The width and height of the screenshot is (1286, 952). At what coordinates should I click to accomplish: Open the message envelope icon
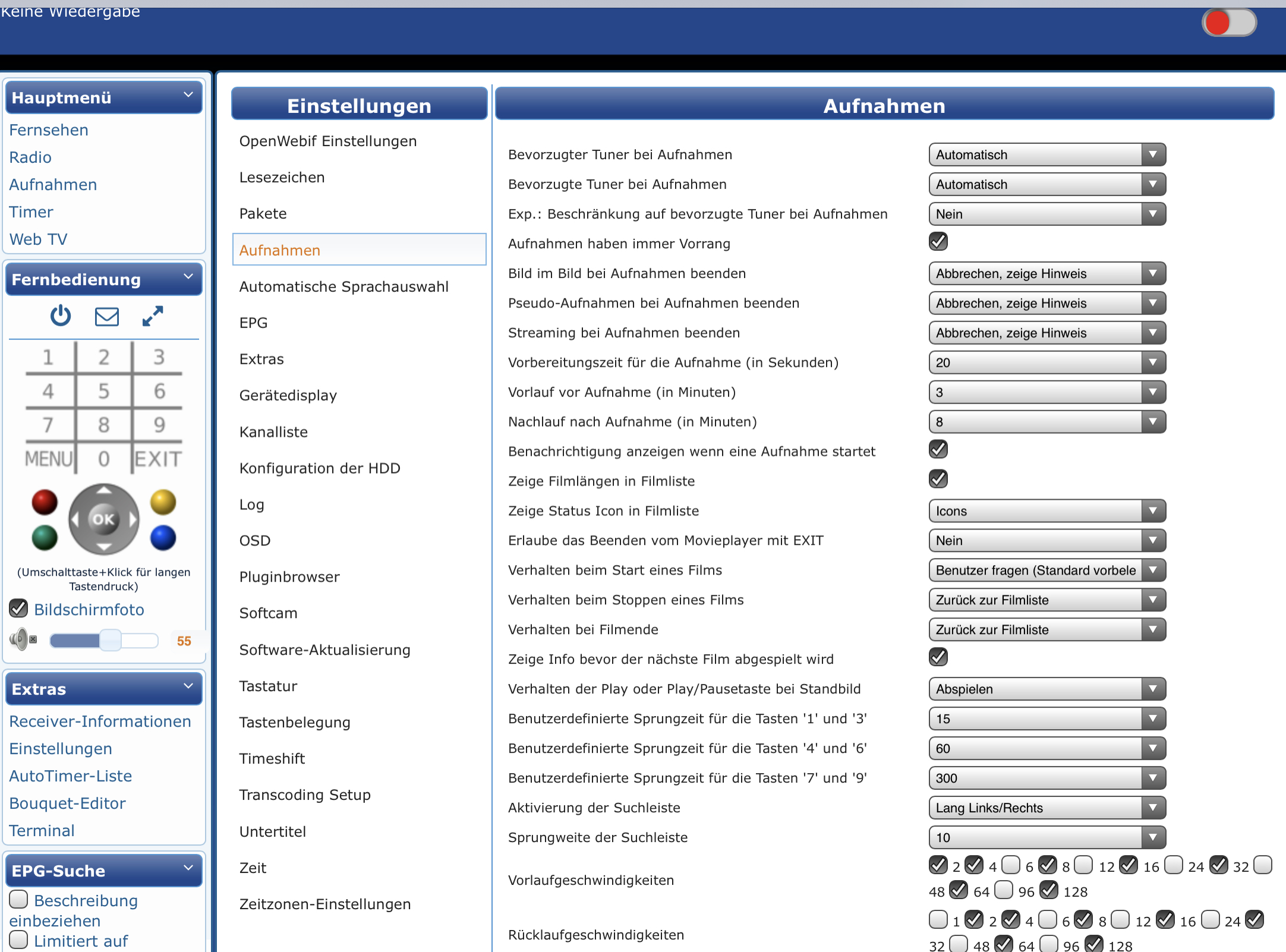point(107,316)
